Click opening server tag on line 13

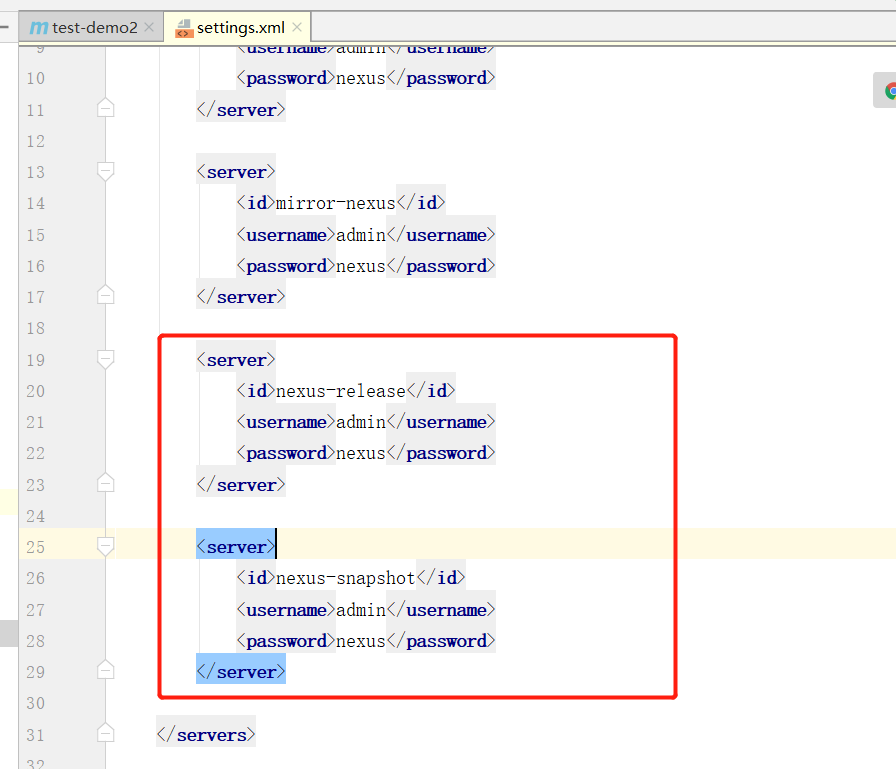click(x=235, y=172)
